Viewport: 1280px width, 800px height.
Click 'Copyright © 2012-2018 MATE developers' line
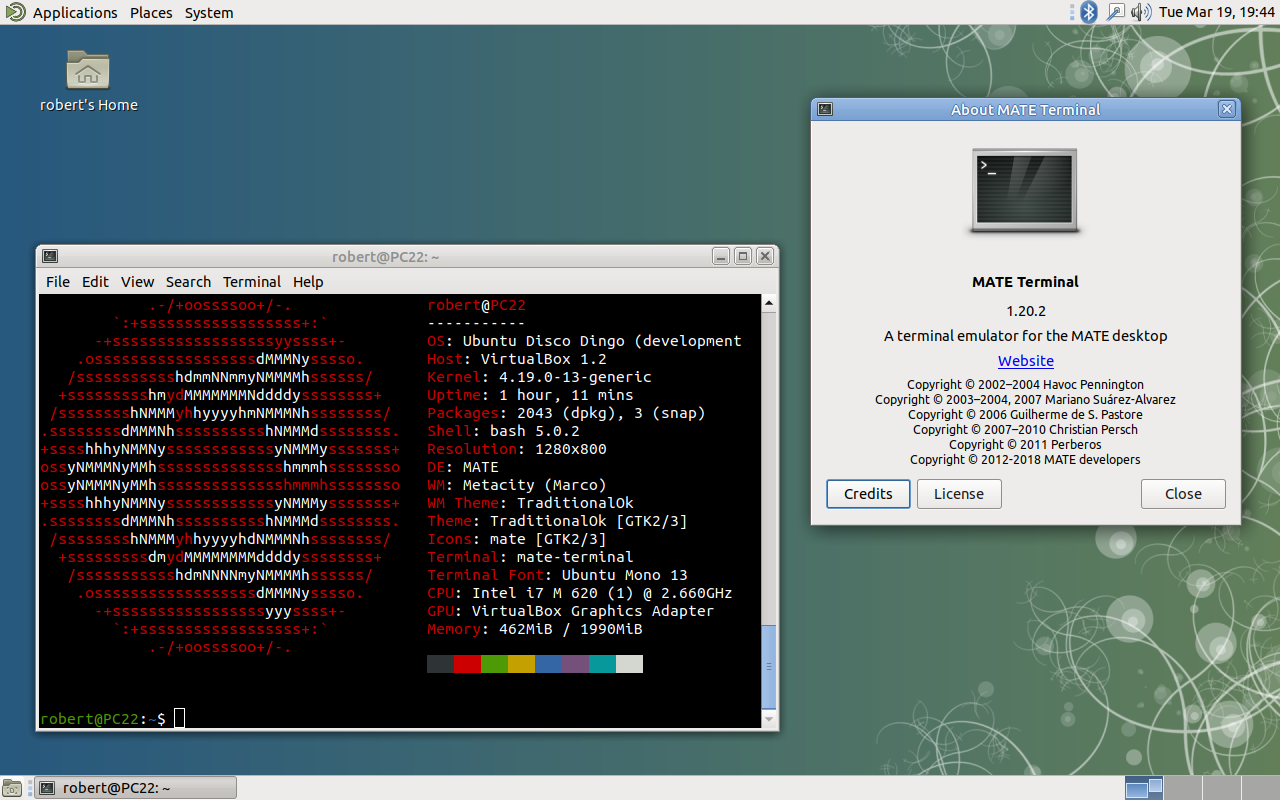tap(1025, 460)
